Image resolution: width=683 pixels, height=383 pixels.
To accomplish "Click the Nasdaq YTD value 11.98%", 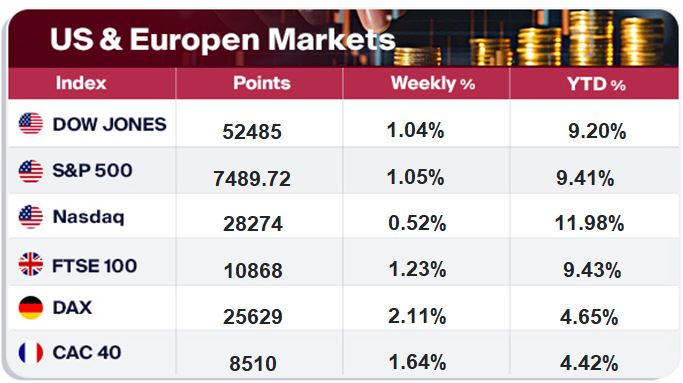I will click(589, 223).
